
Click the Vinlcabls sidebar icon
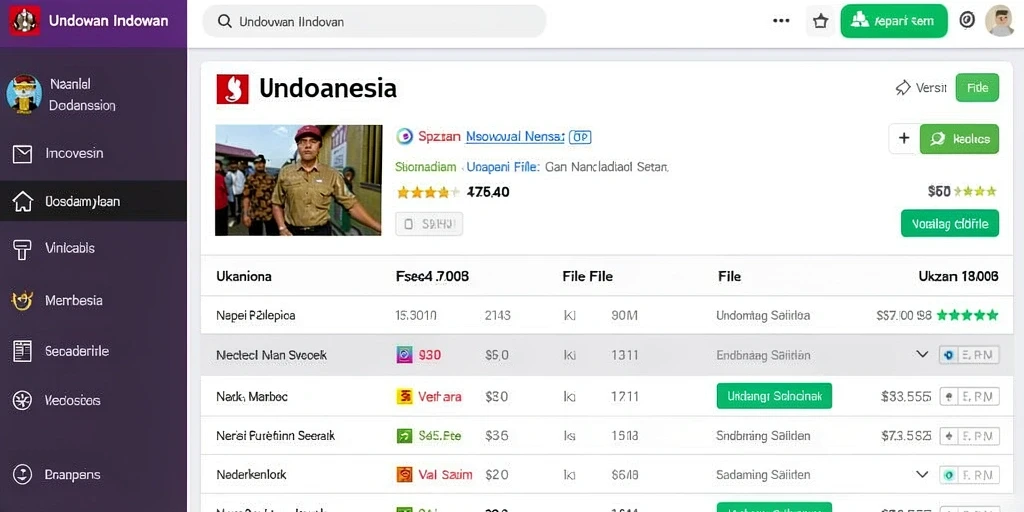pyautogui.click(x=22, y=249)
